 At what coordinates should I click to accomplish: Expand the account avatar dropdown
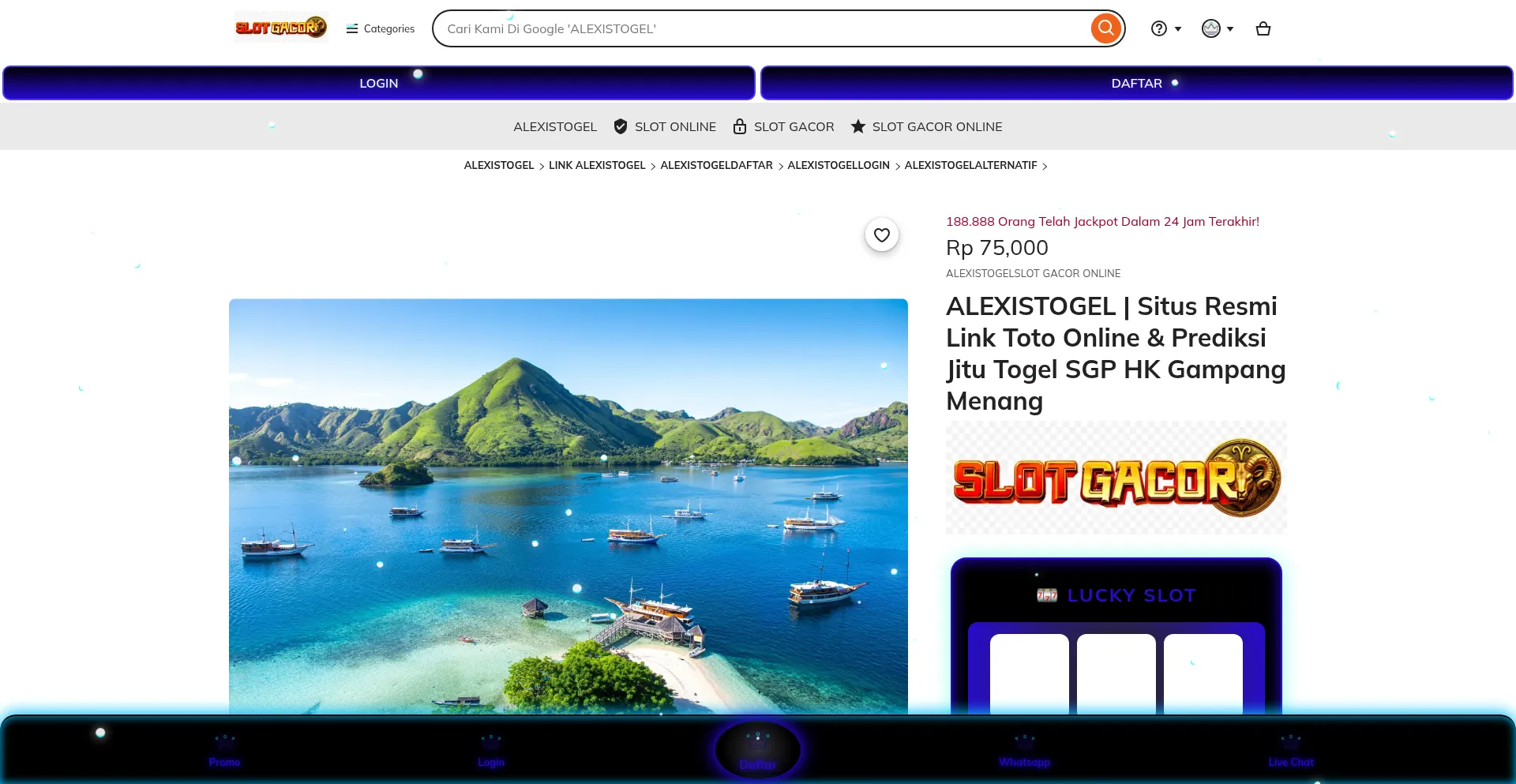pyautogui.click(x=1218, y=28)
